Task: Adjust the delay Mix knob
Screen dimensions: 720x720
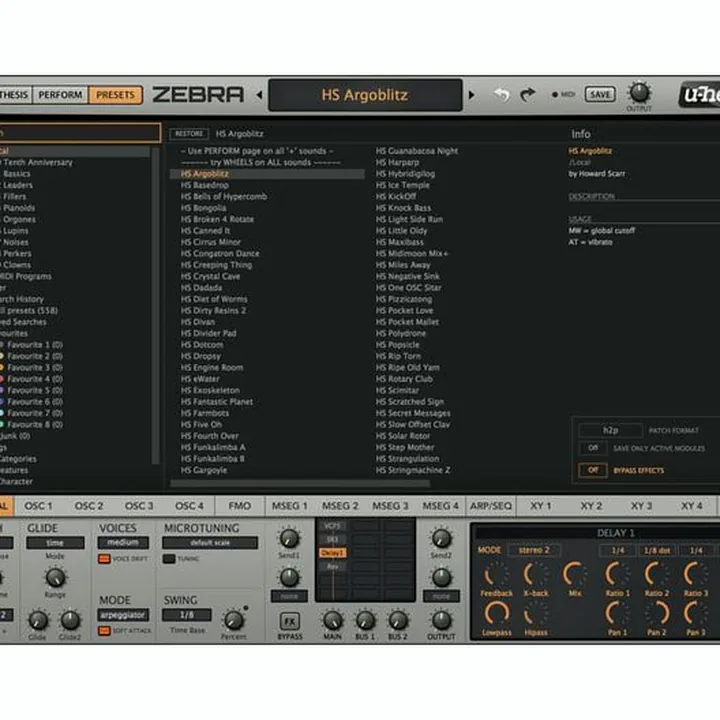Action: 575,574
